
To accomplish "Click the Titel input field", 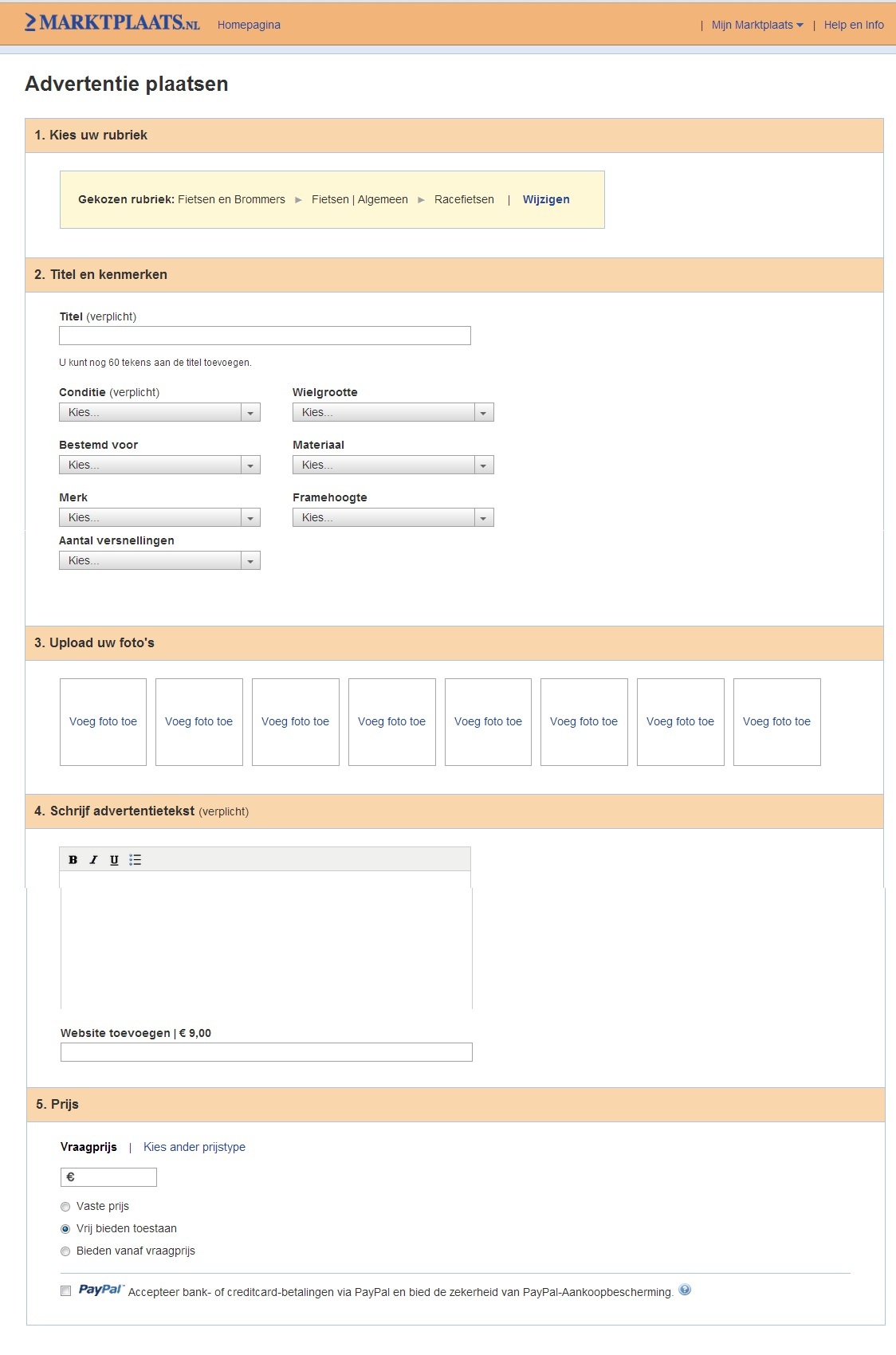I will click(265, 336).
